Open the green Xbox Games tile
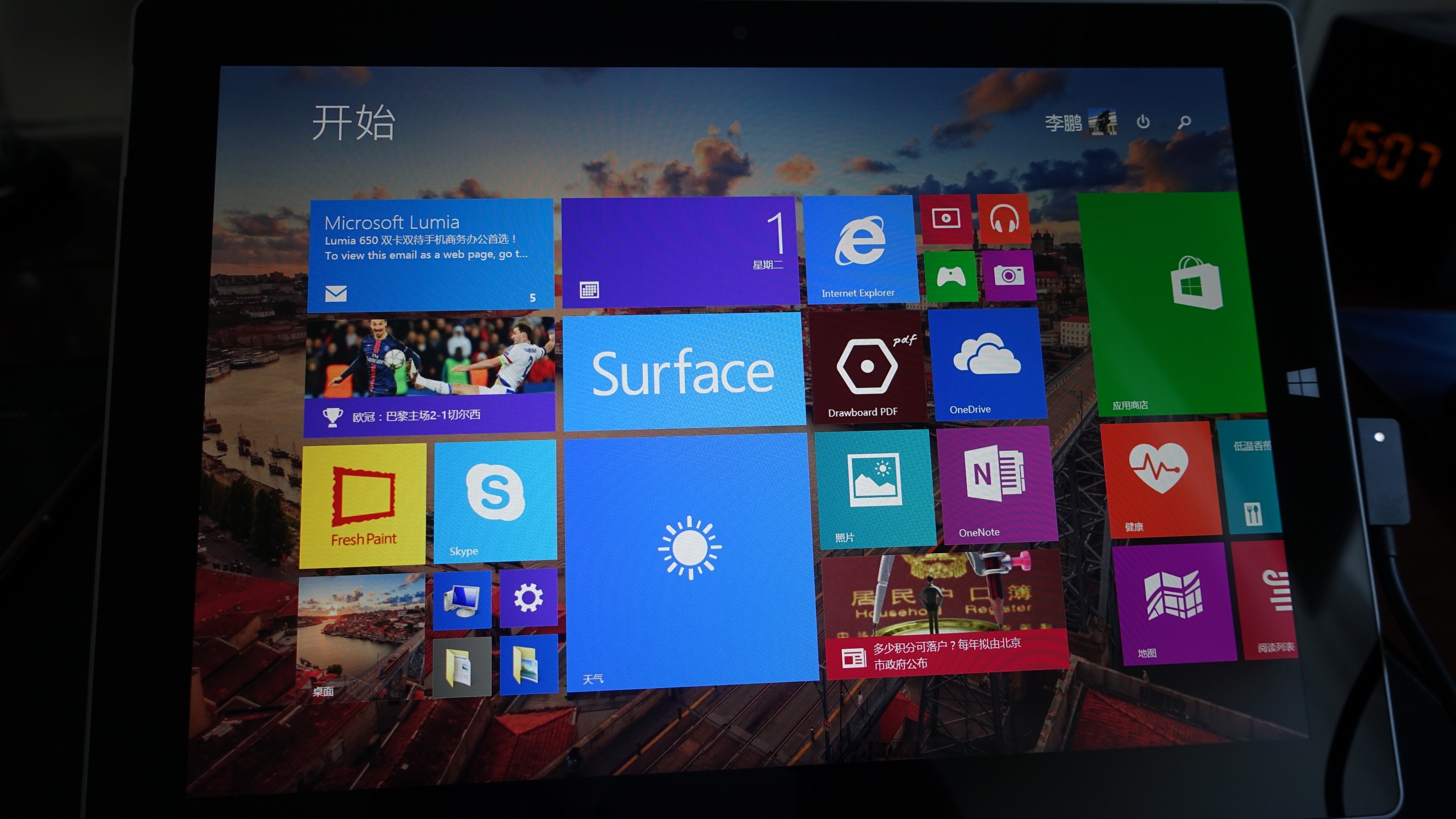 tap(951, 277)
